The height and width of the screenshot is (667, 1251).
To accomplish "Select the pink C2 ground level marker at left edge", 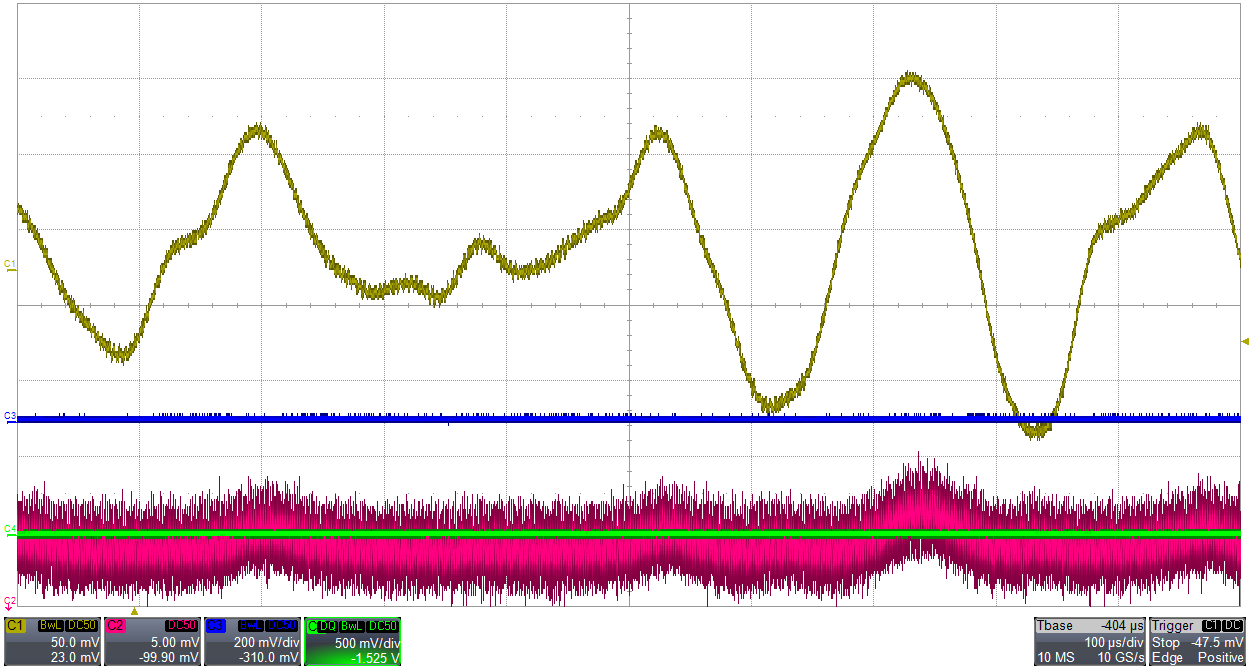I will click(x=9, y=602).
